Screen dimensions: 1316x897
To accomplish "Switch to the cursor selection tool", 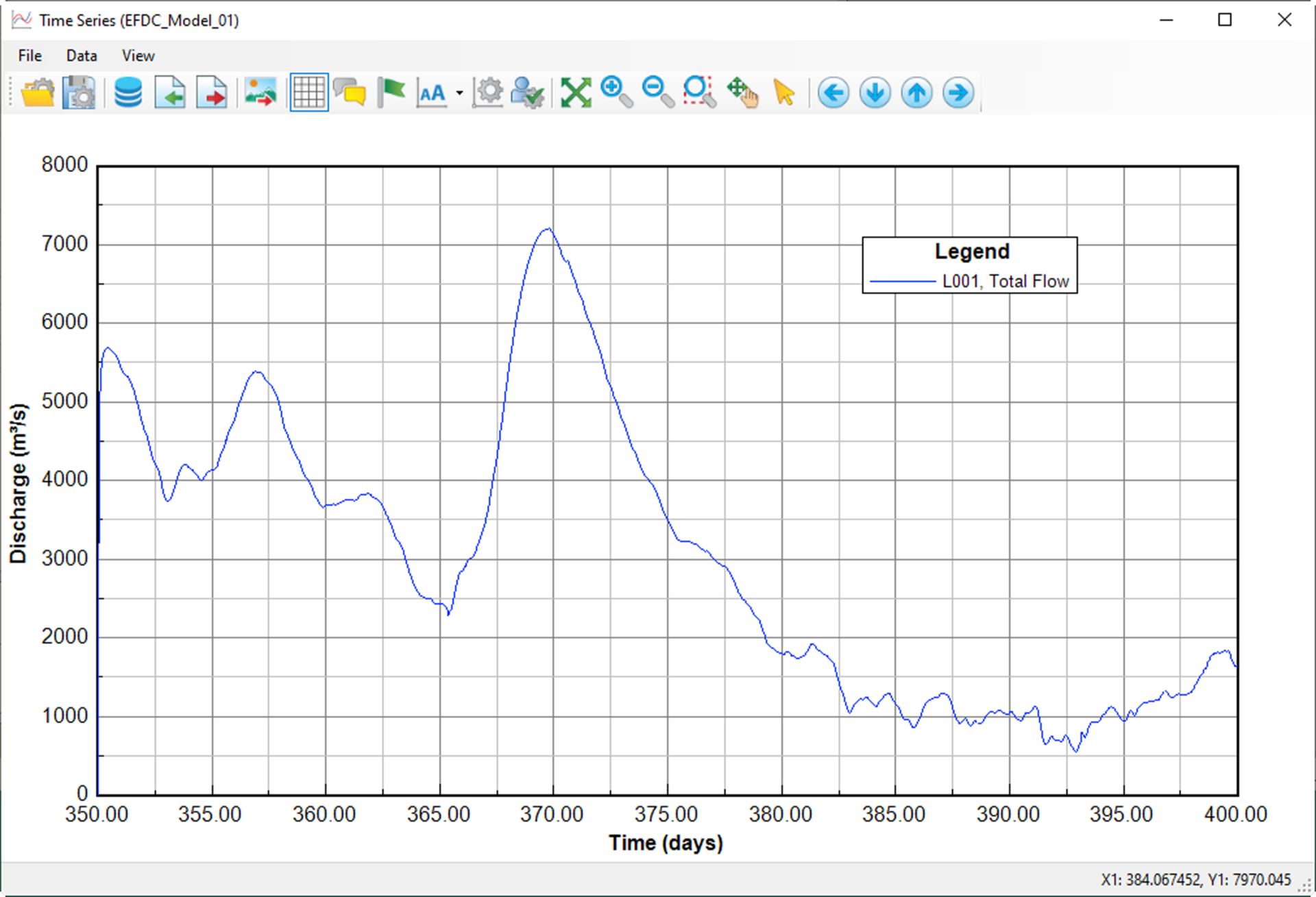I will pos(784,93).
